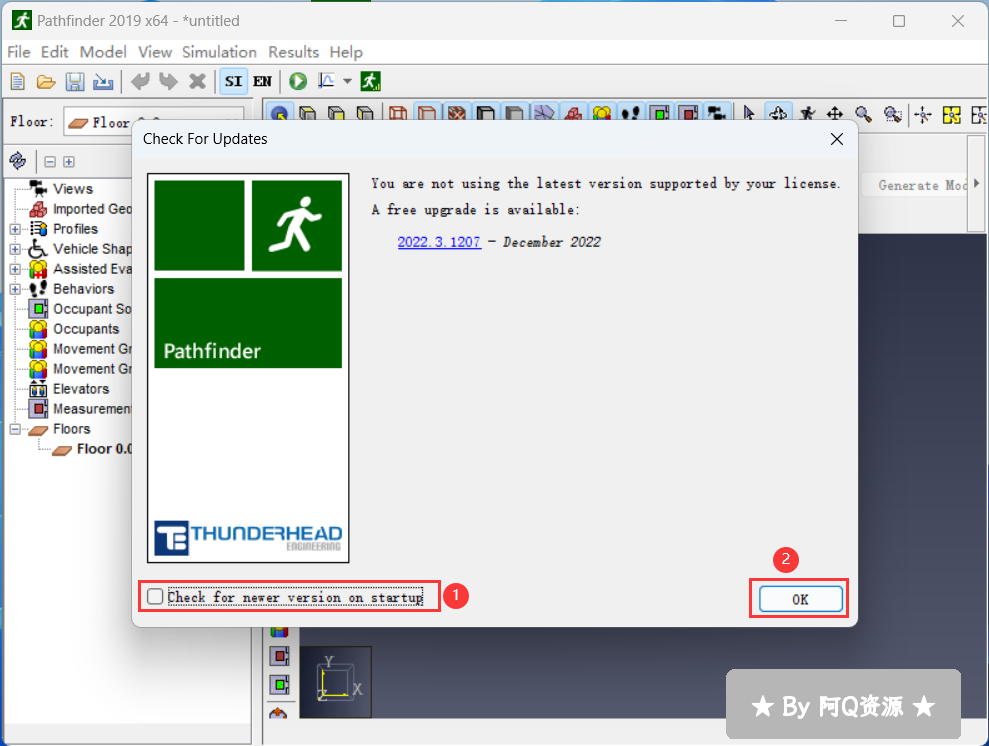
Task: Click the green room tool icon in the side toolbar
Action: click(279, 684)
